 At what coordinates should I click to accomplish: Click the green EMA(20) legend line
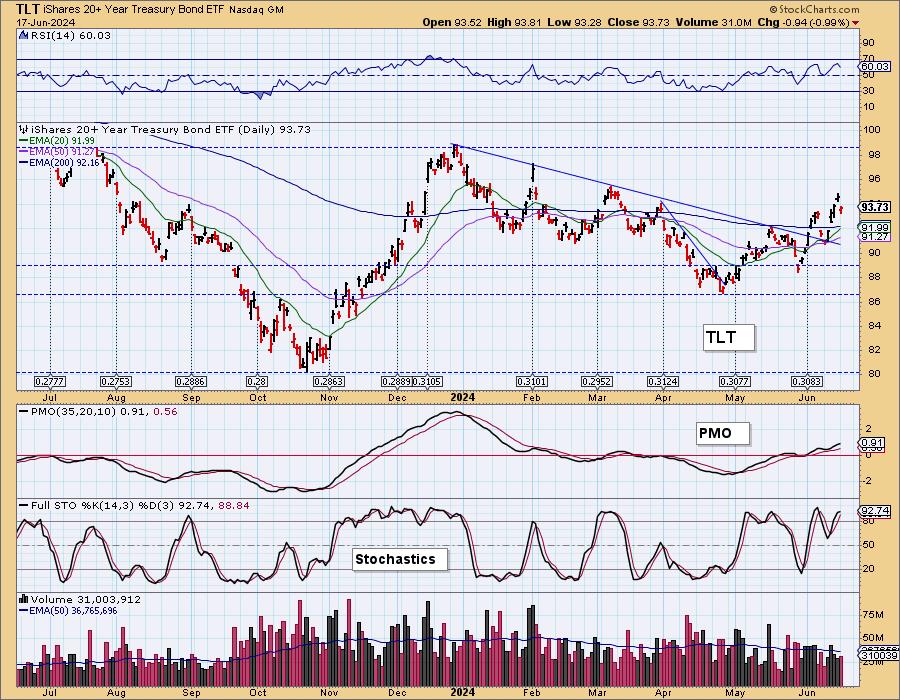(24, 141)
